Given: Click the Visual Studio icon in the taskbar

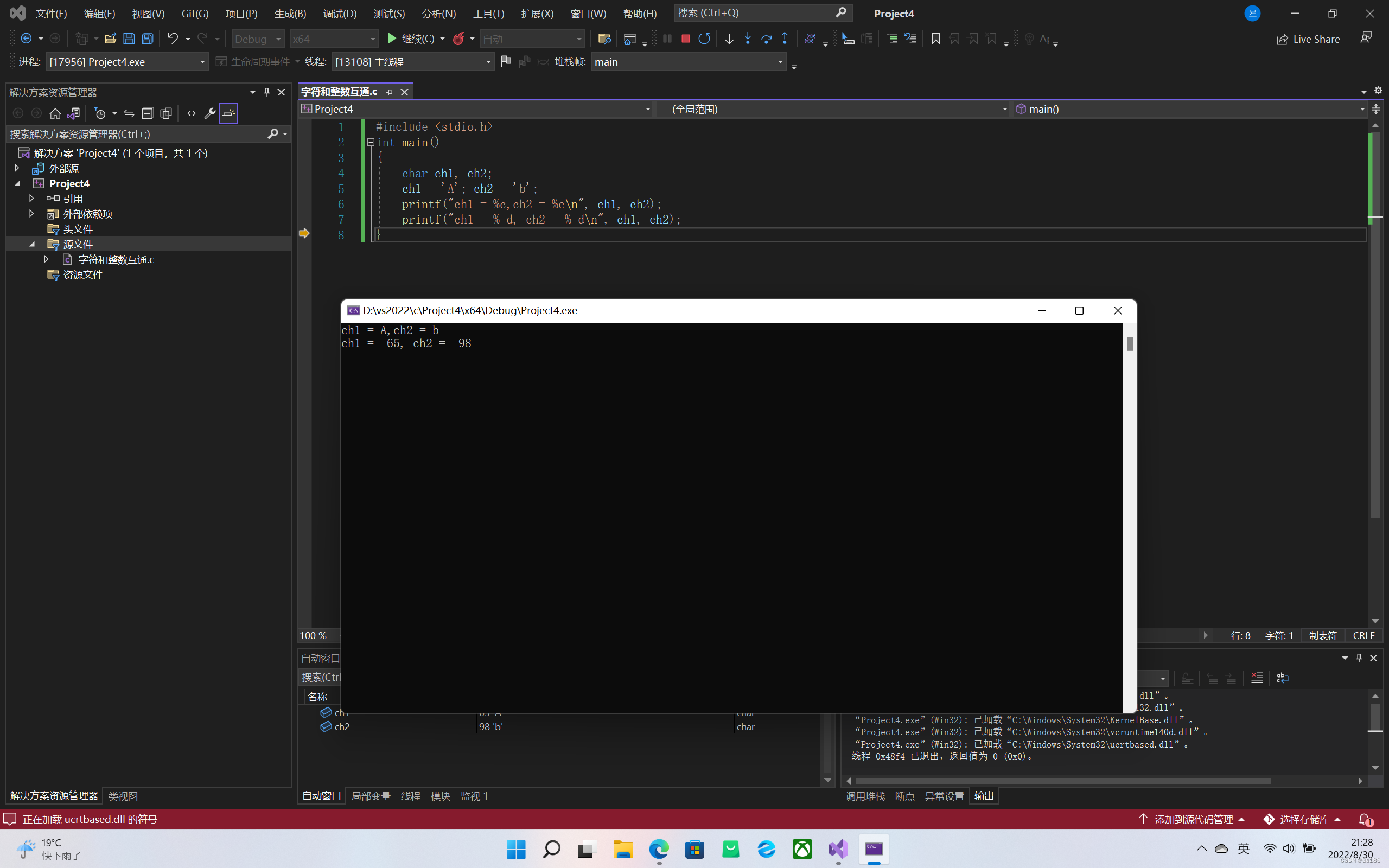Looking at the screenshot, I should (x=838, y=848).
